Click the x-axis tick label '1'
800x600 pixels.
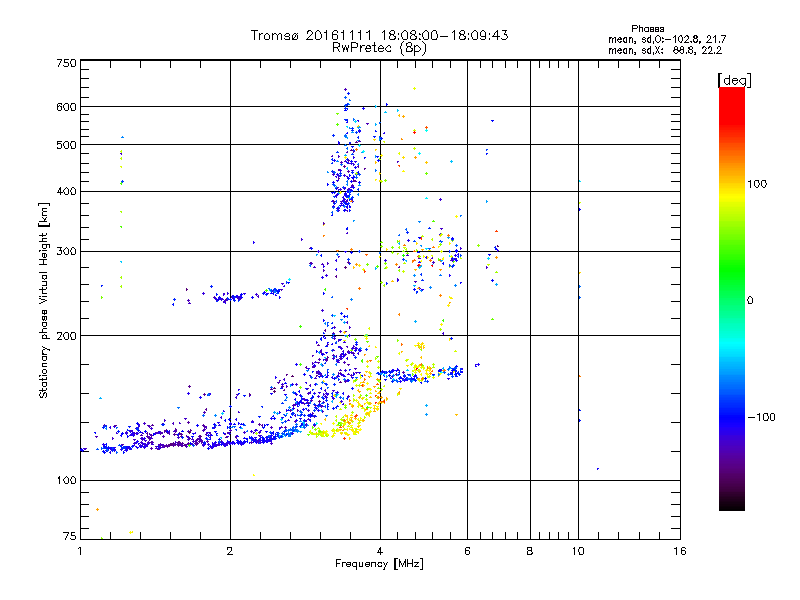click(80, 551)
